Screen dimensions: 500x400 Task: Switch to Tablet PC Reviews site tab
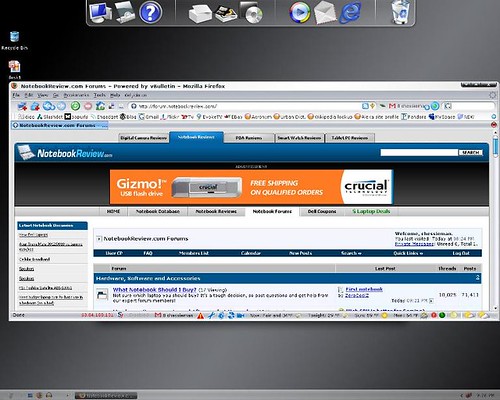tap(350, 138)
